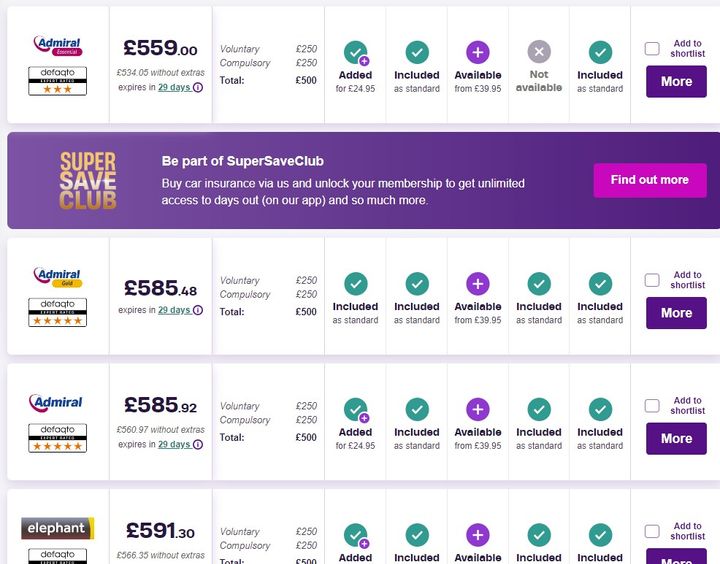This screenshot has width=720, height=564.
Task: Click the info icon beside £585.92 expiry
Action: pos(198,445)
